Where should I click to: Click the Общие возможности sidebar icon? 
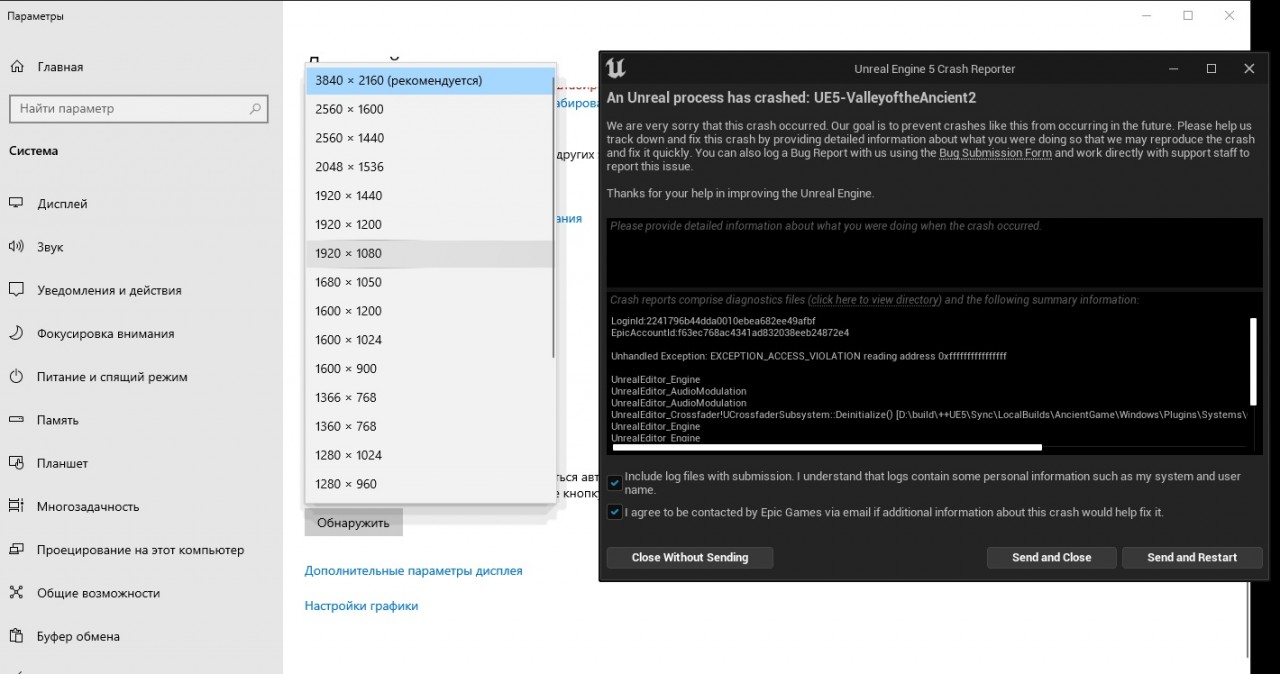click(x=16, y=593)
